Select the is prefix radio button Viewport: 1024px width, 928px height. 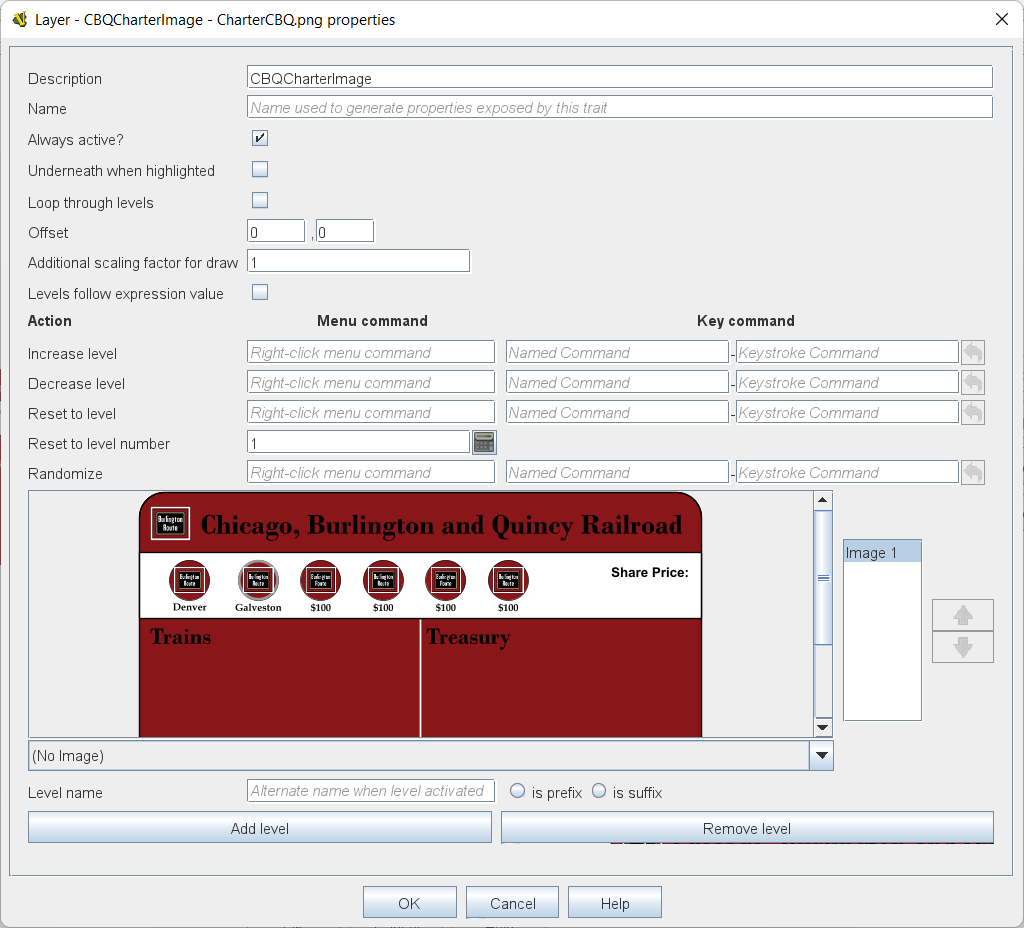coord(517,791)
